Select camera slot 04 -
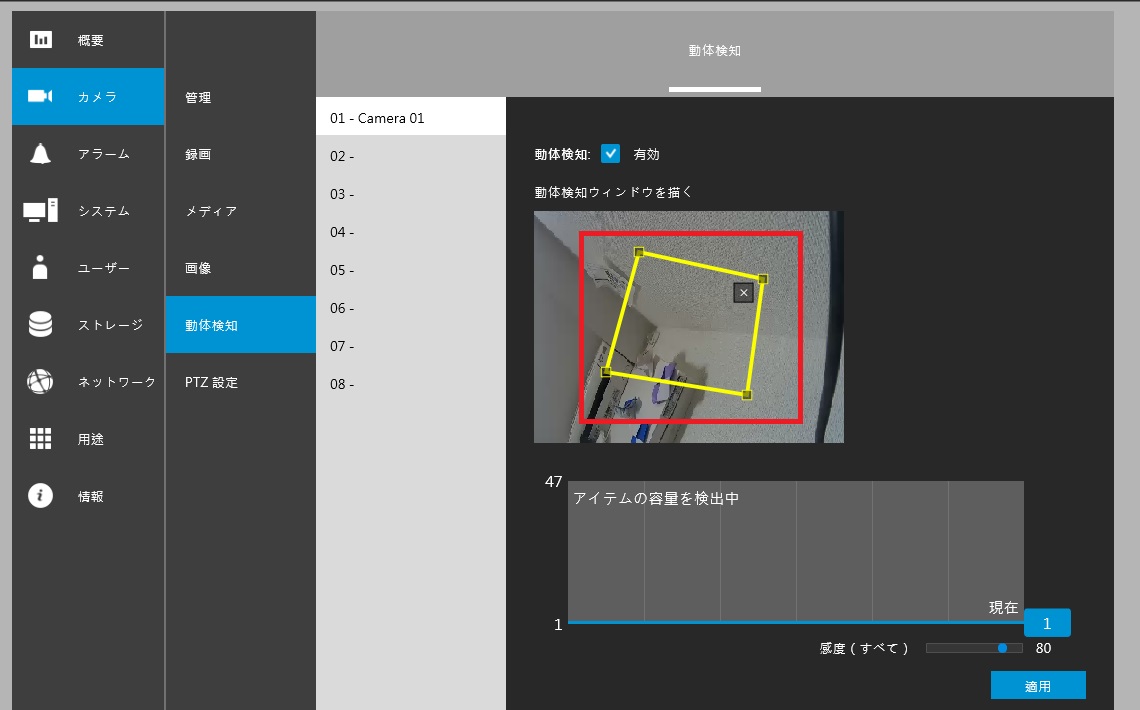Image resolution: width=1140 pixels, height=710 pixels. (x=411, y=232)
